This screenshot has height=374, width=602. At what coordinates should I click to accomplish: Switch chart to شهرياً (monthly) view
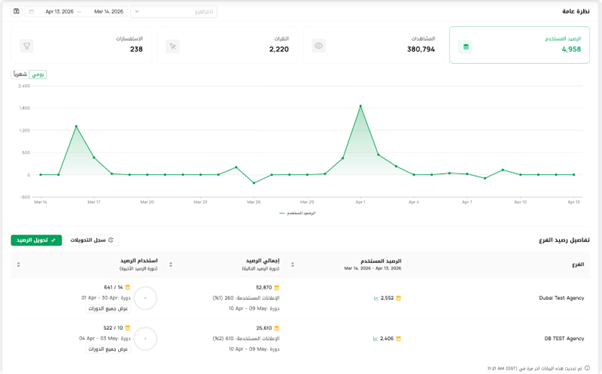pyautogui.click(x=20, y=74)
